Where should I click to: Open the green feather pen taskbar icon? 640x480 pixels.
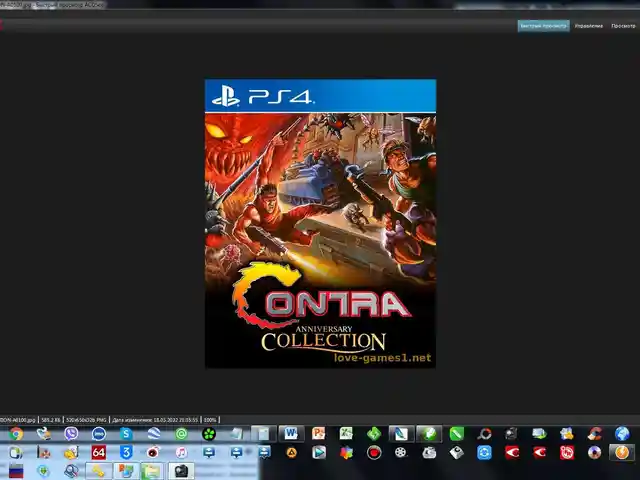(x=429, y=433)
